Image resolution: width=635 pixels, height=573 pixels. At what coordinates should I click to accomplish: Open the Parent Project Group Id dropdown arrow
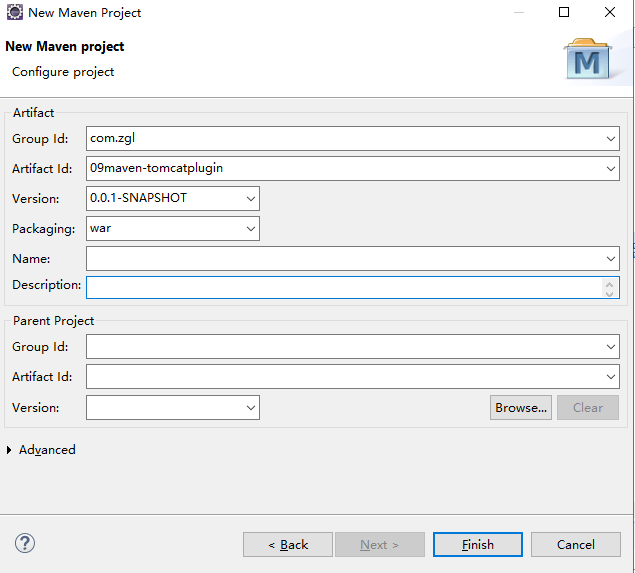(611, 347)
